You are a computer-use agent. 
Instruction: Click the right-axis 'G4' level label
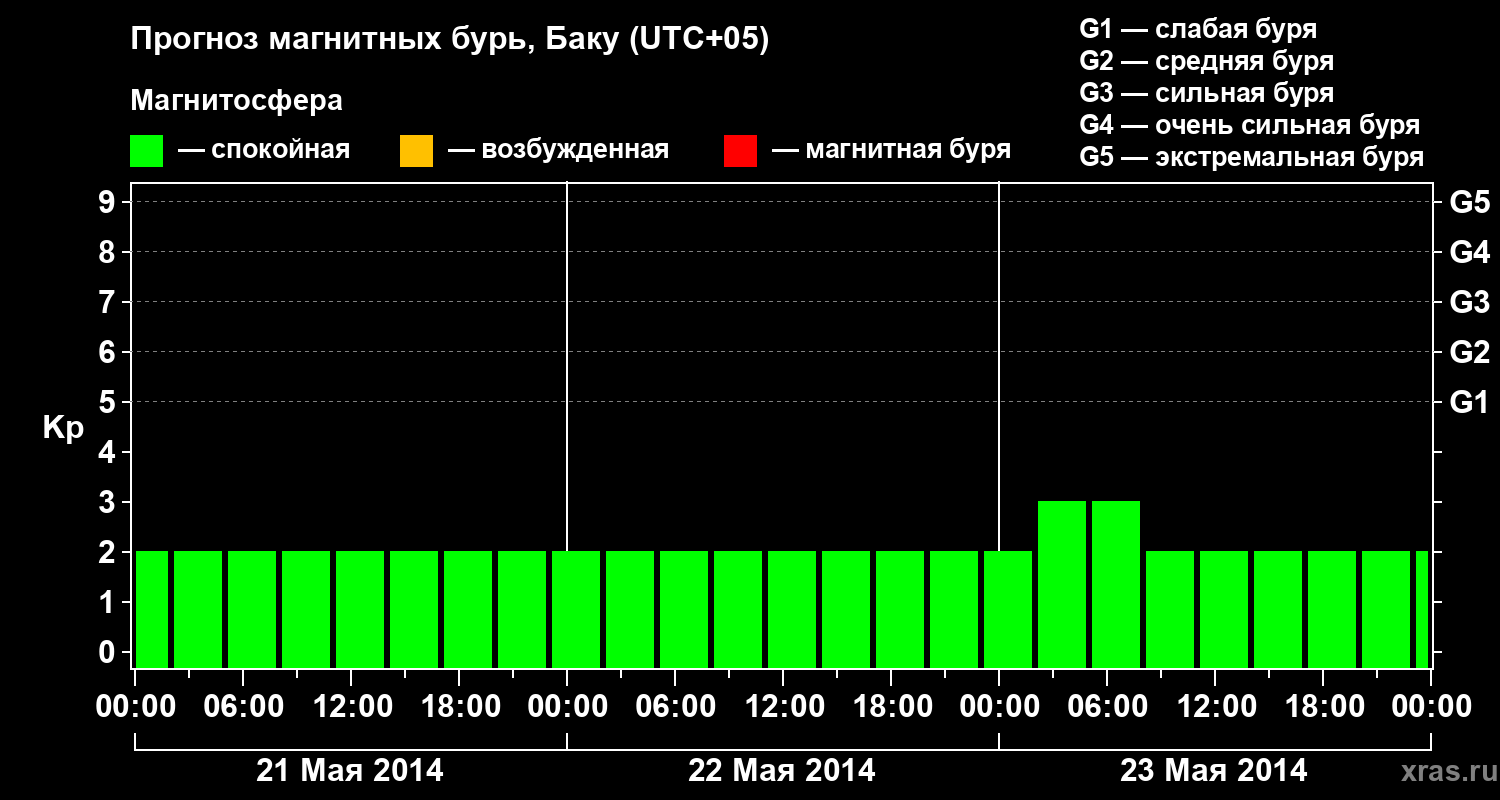pyautogui.click(x=1470, y=252)
